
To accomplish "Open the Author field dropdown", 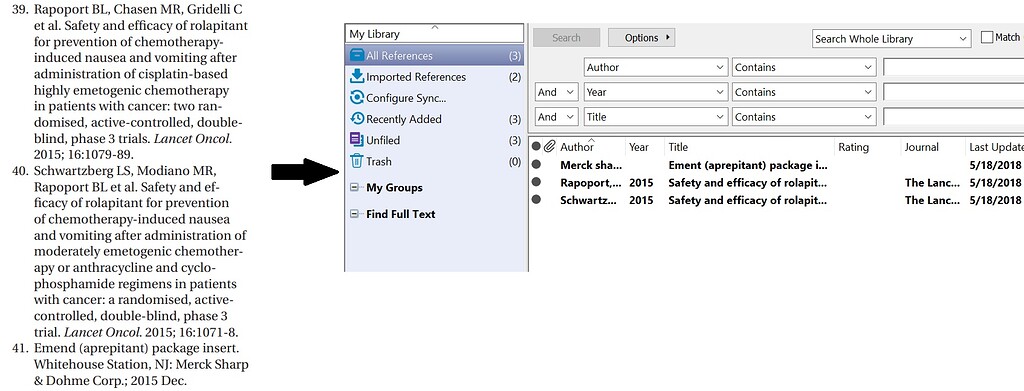I will 656,67.
